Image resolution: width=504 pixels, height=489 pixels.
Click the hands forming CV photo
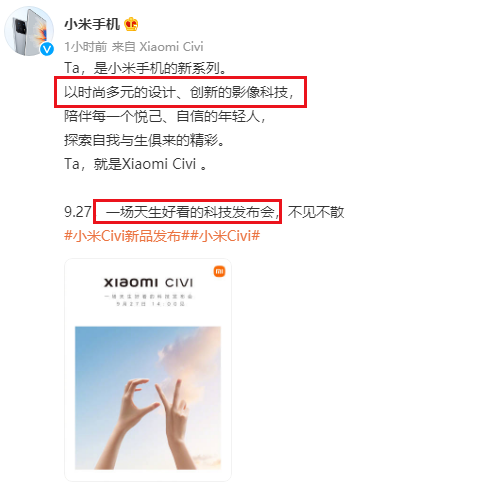click(148, 398)
